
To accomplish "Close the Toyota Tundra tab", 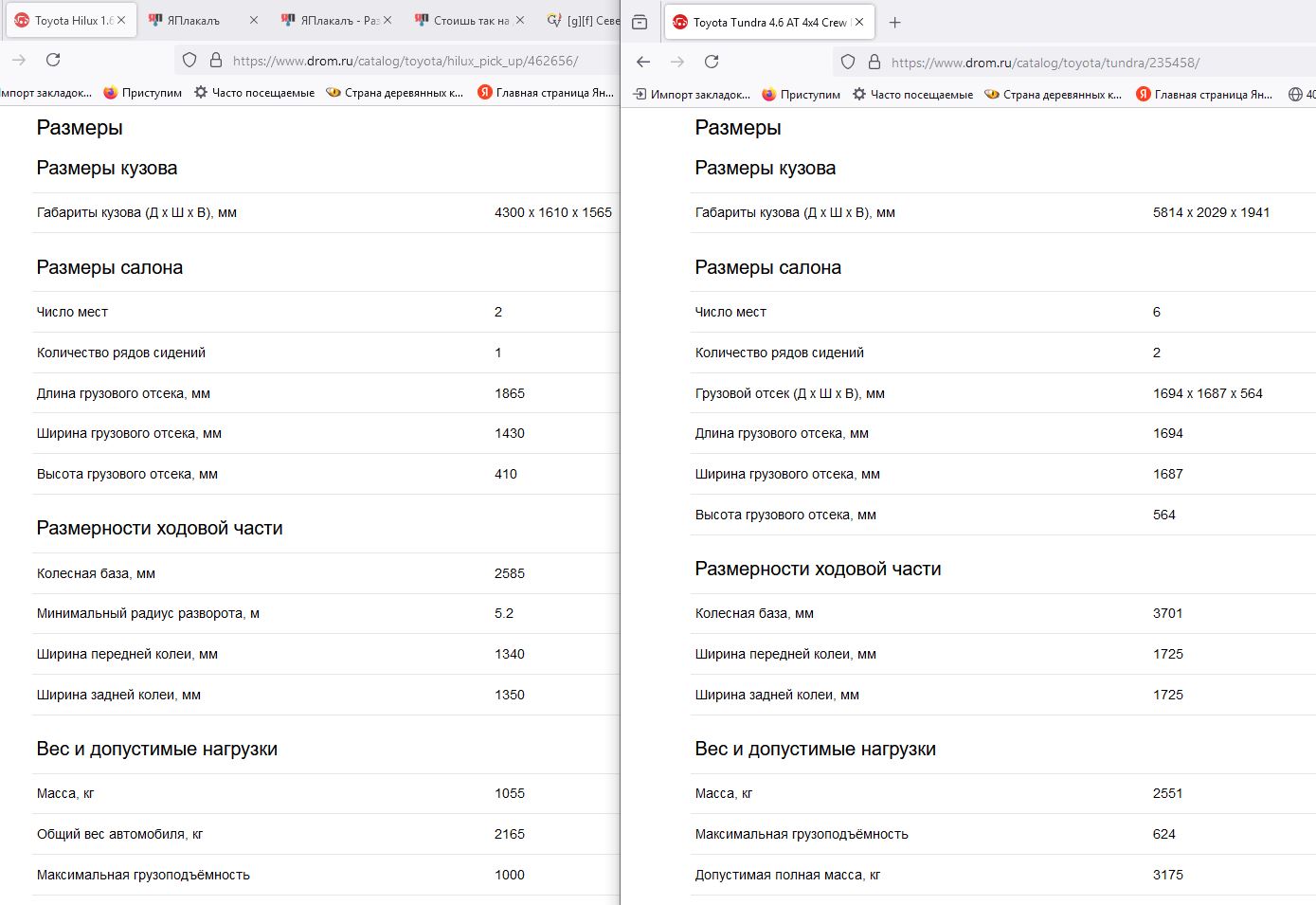I will tap(859, 22).
